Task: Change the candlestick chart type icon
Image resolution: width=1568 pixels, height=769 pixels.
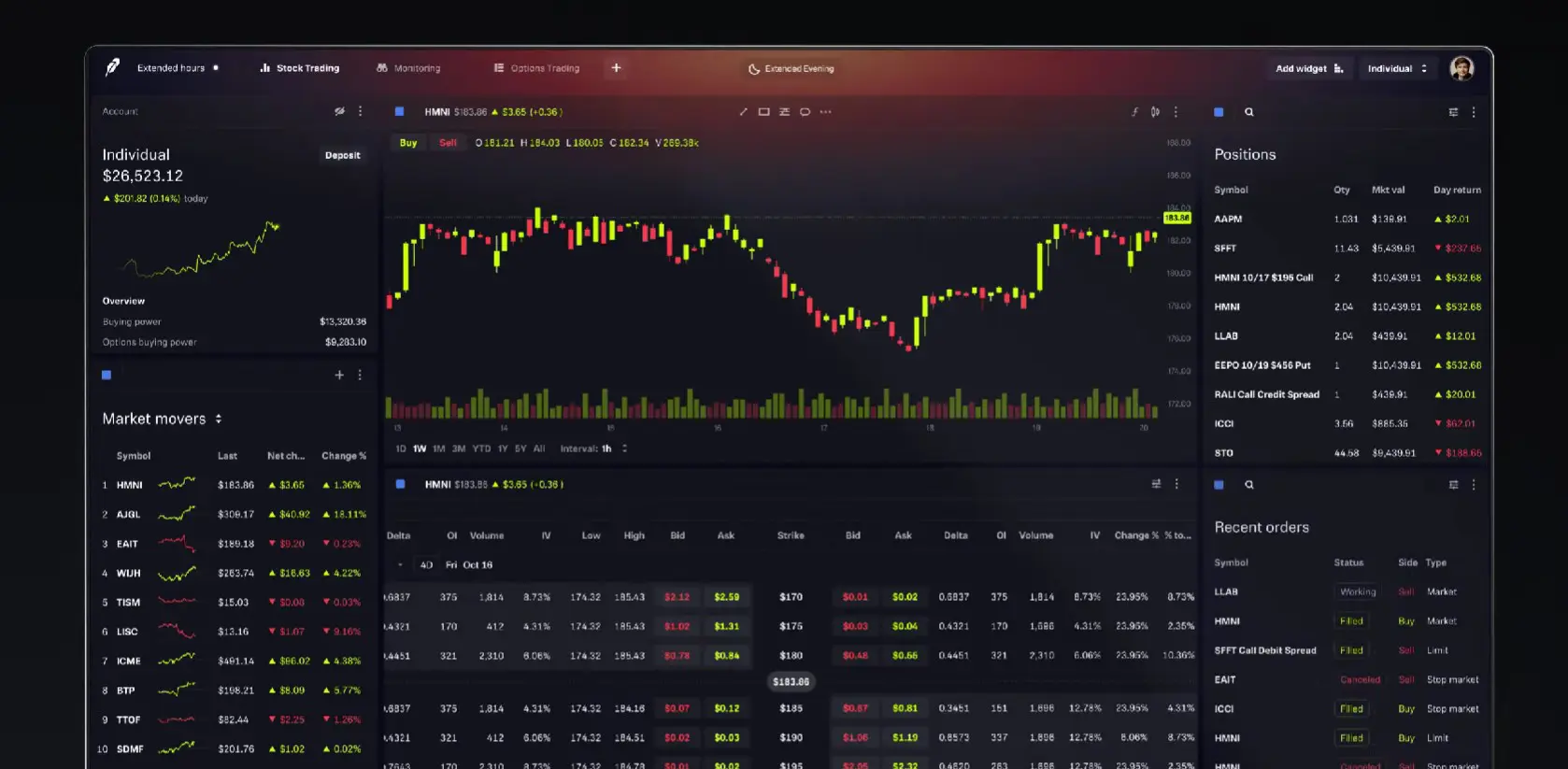Action: coord(1155,112)
